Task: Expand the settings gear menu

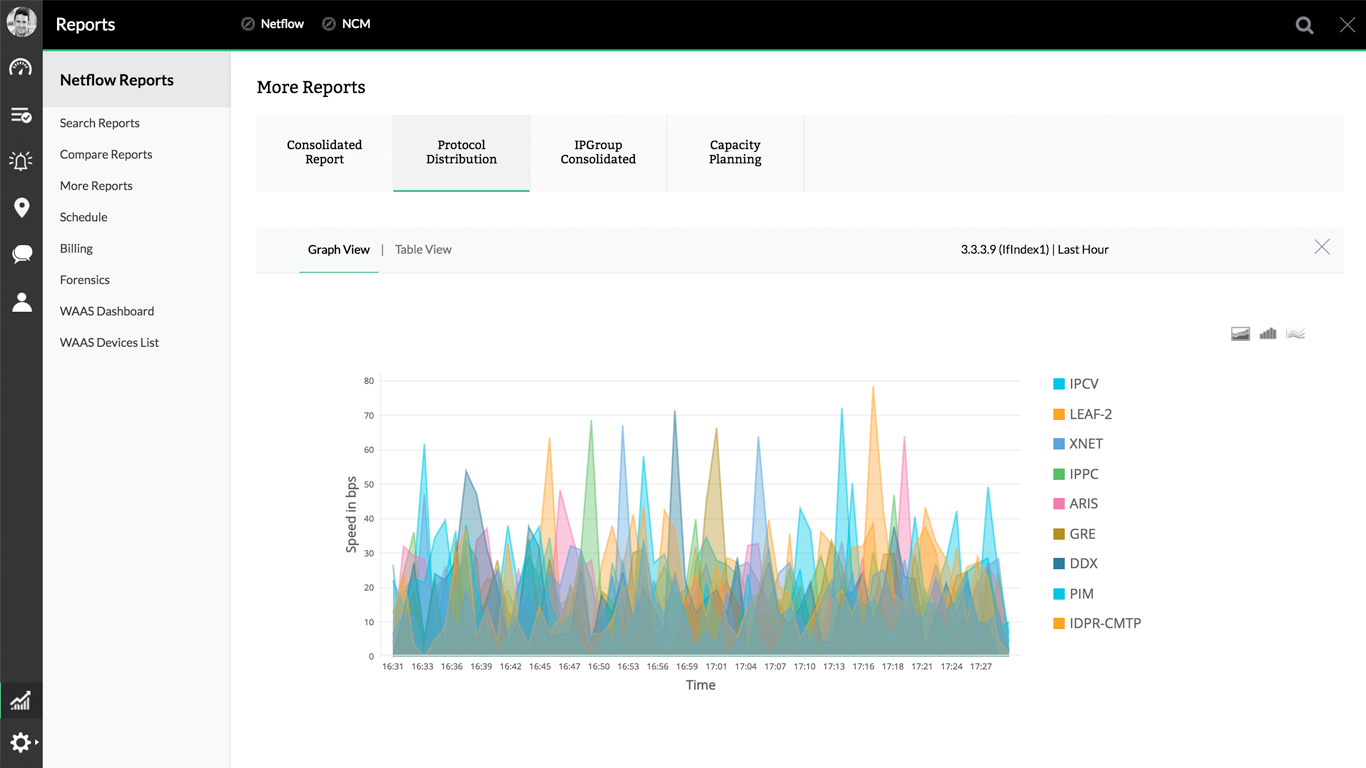Action: [21, 743]
